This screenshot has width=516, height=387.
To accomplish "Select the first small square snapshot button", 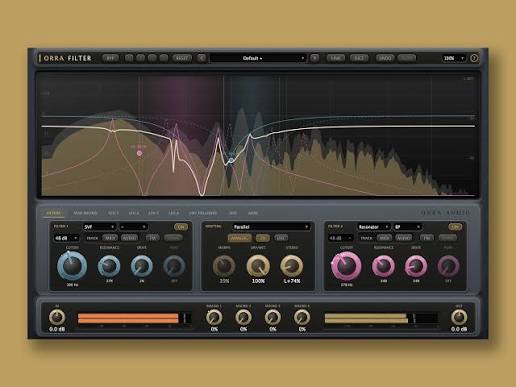I will (x=129, y=58).
